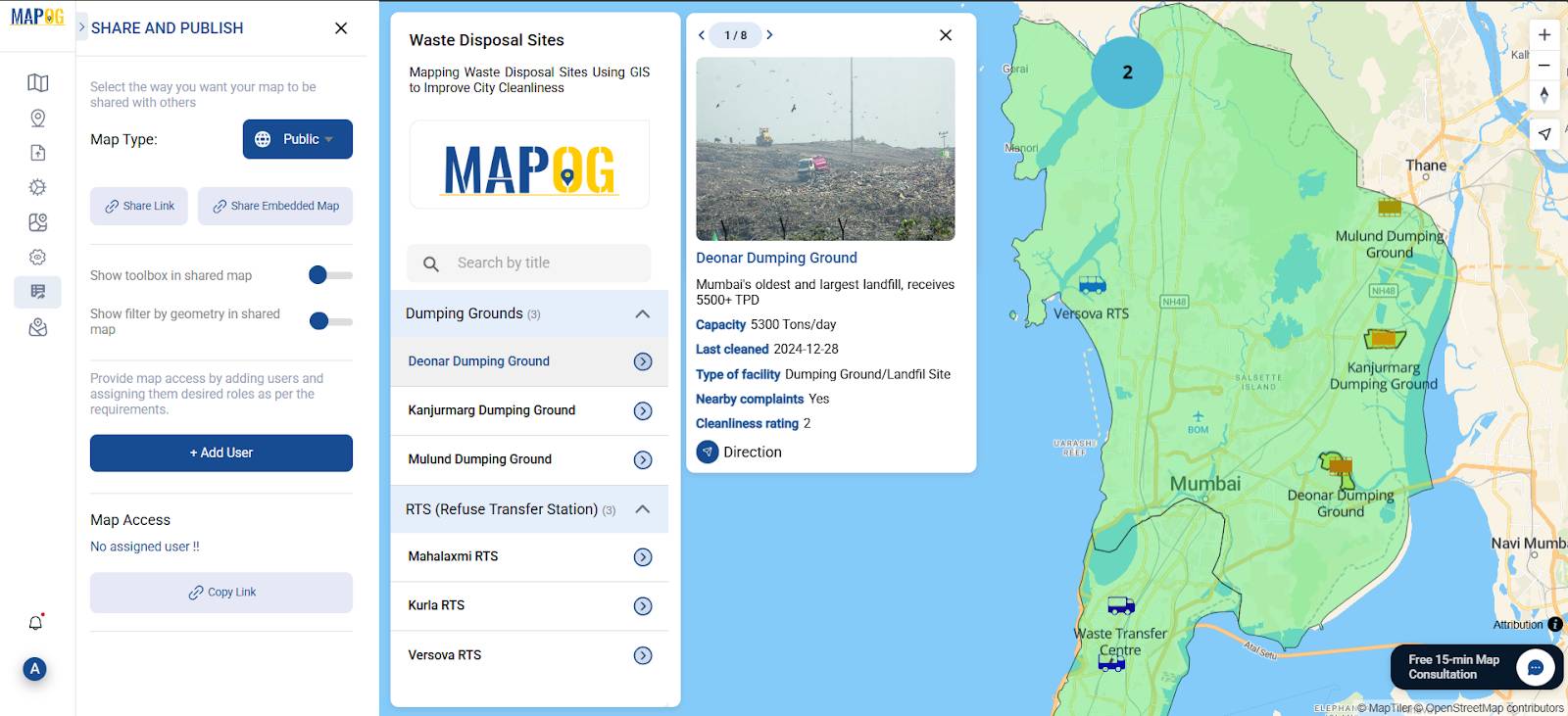
Task: Click the Direction button in the popup
Action: click(x=739, y=453)
